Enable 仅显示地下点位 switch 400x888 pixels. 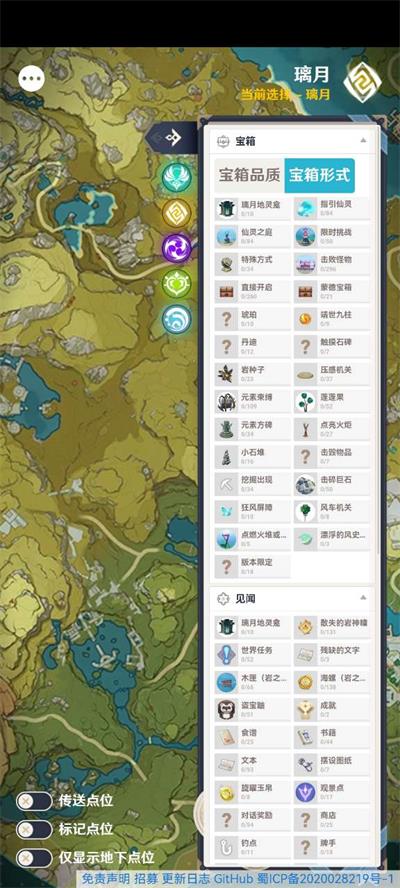tap(34, 857)
